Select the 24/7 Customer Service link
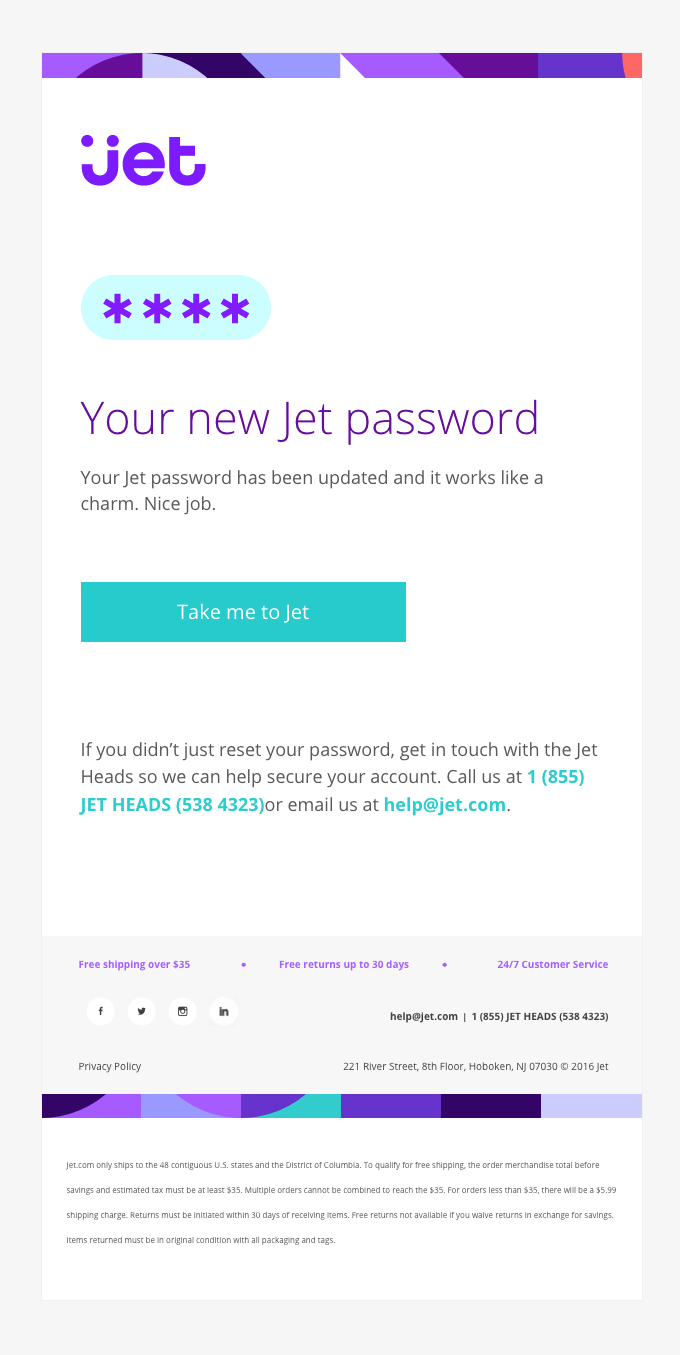This screenshot has height=1355, width=680. point(552,965)
